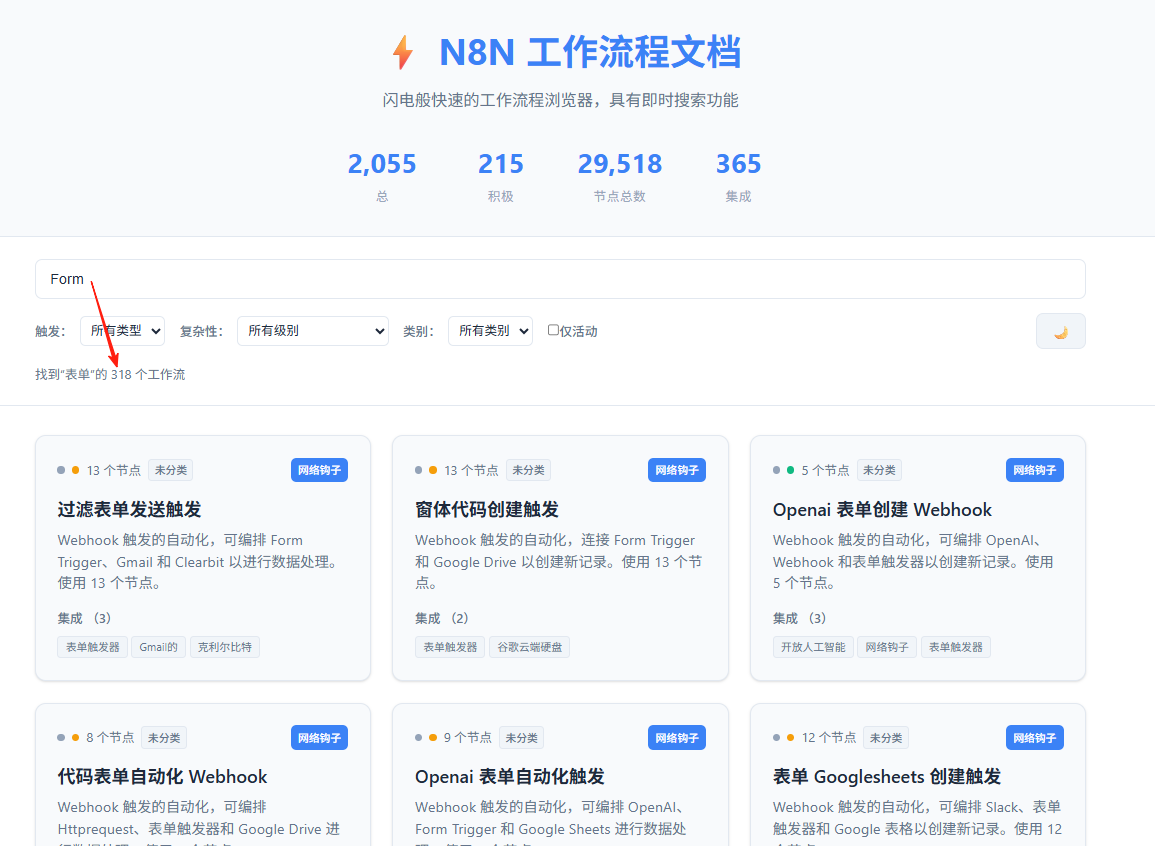This screenshot has height=846, width=1155.
Task: Open the 过滤表单发送触发 workflow card
Action: click(x=203, y=557)
